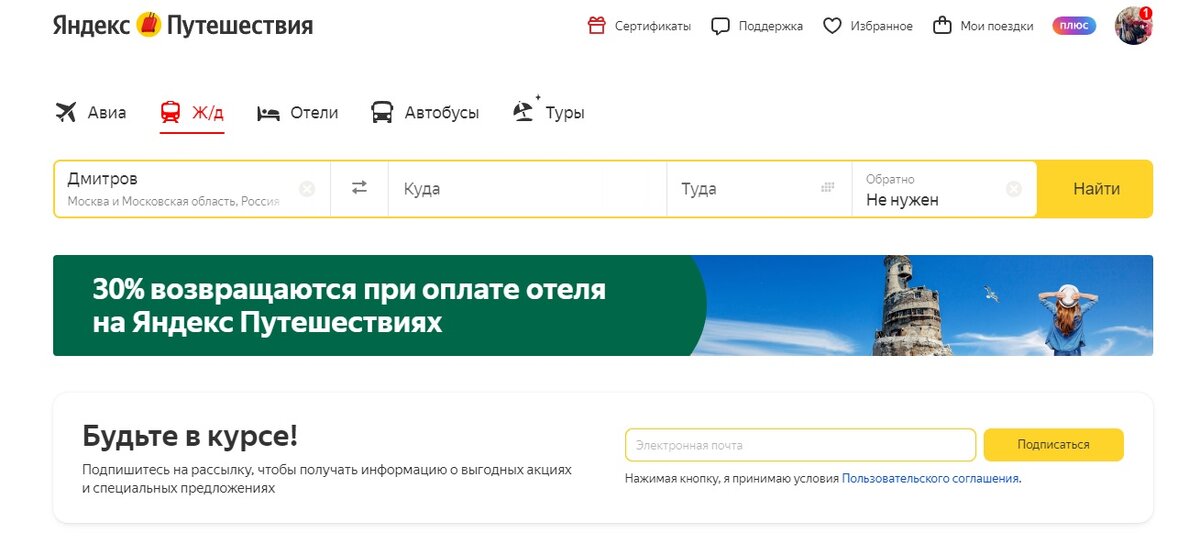
Task: Click the favorites heart icon
Action: [x=832, y=26]
